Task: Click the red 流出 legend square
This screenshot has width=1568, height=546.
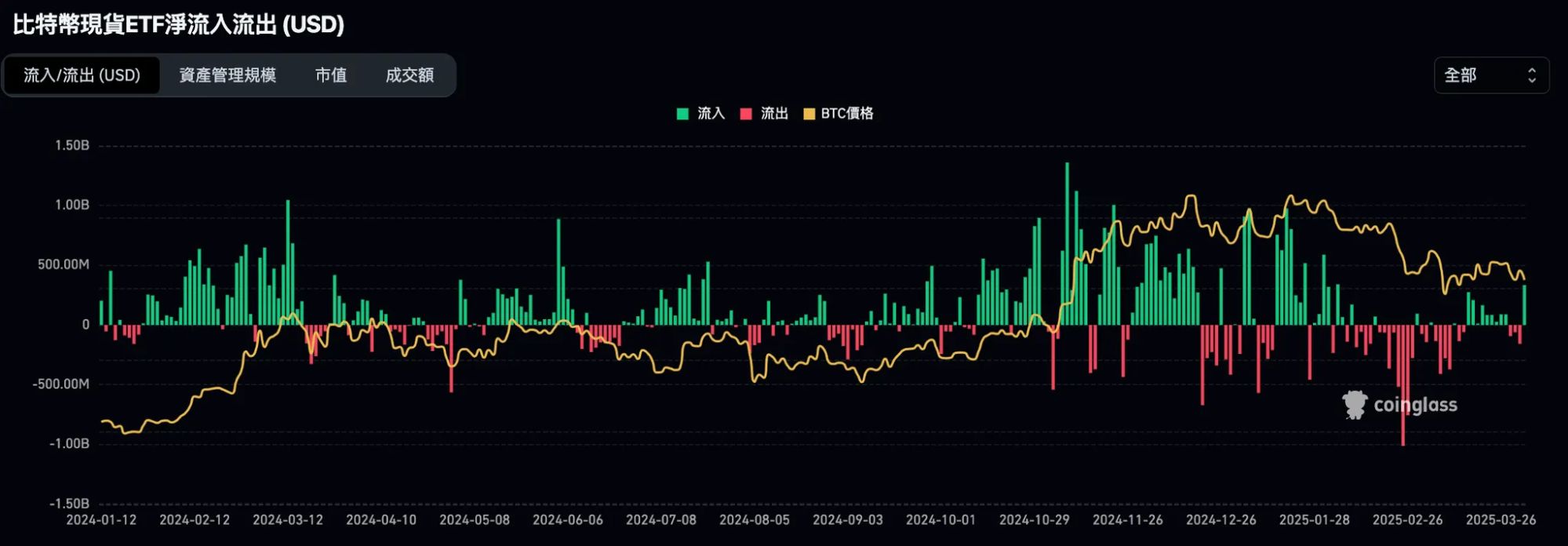Action: coord(746,114)
